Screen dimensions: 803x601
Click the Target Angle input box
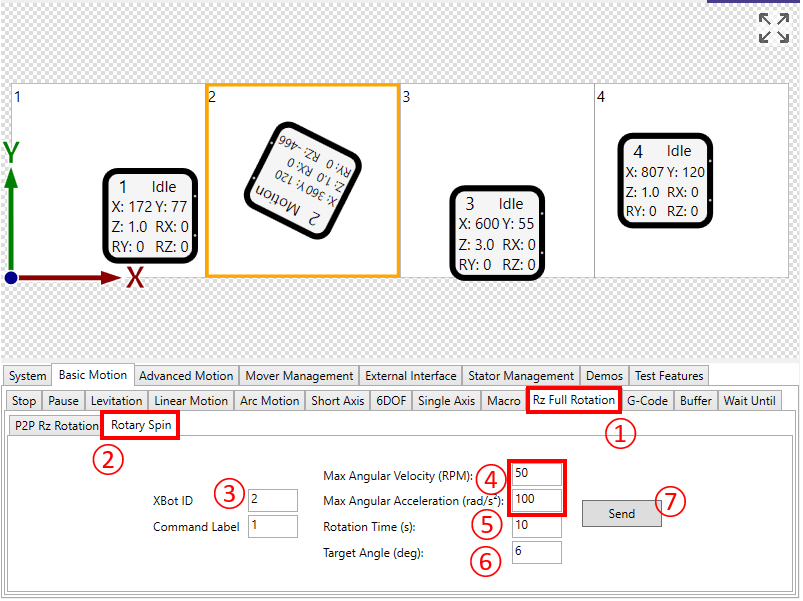(x=537, y=552)
